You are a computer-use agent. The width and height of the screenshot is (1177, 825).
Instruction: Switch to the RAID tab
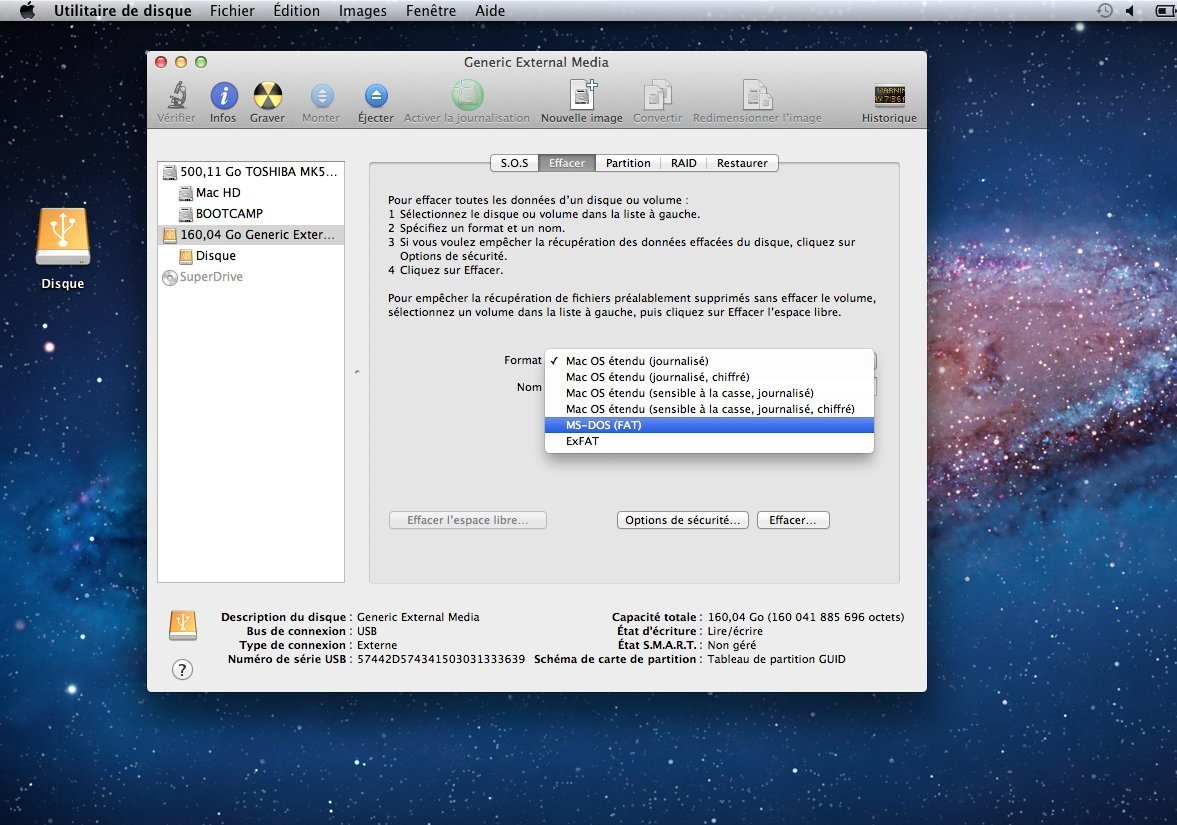tap(684, 163)
